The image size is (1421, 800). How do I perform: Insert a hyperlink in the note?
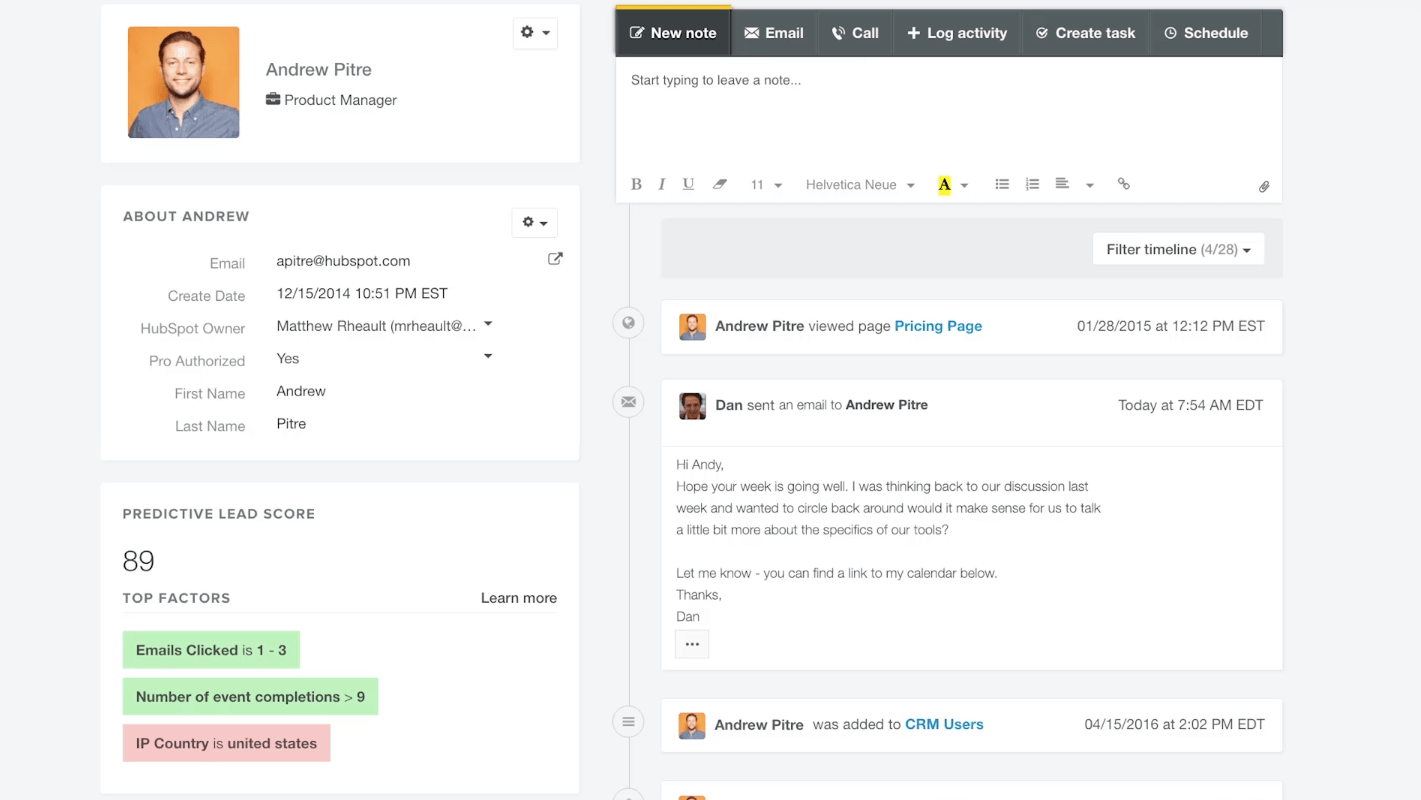1124,184
